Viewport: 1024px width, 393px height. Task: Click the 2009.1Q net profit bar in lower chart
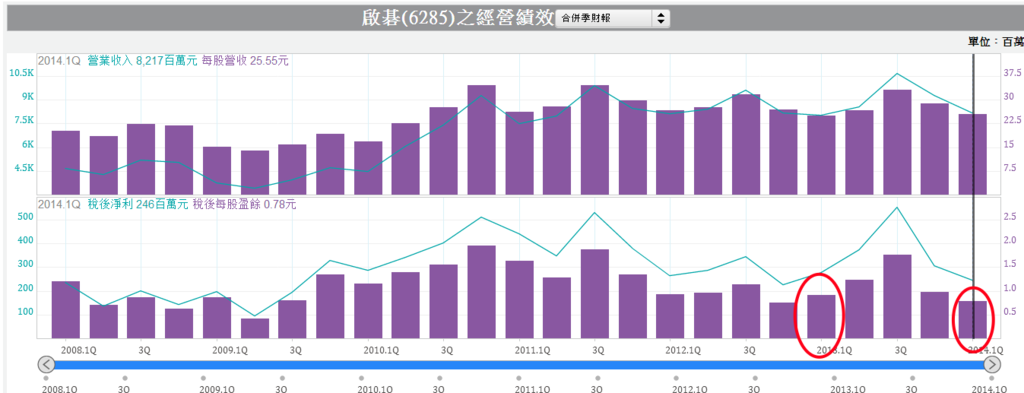pyautogui.click(x=217, y=318)
